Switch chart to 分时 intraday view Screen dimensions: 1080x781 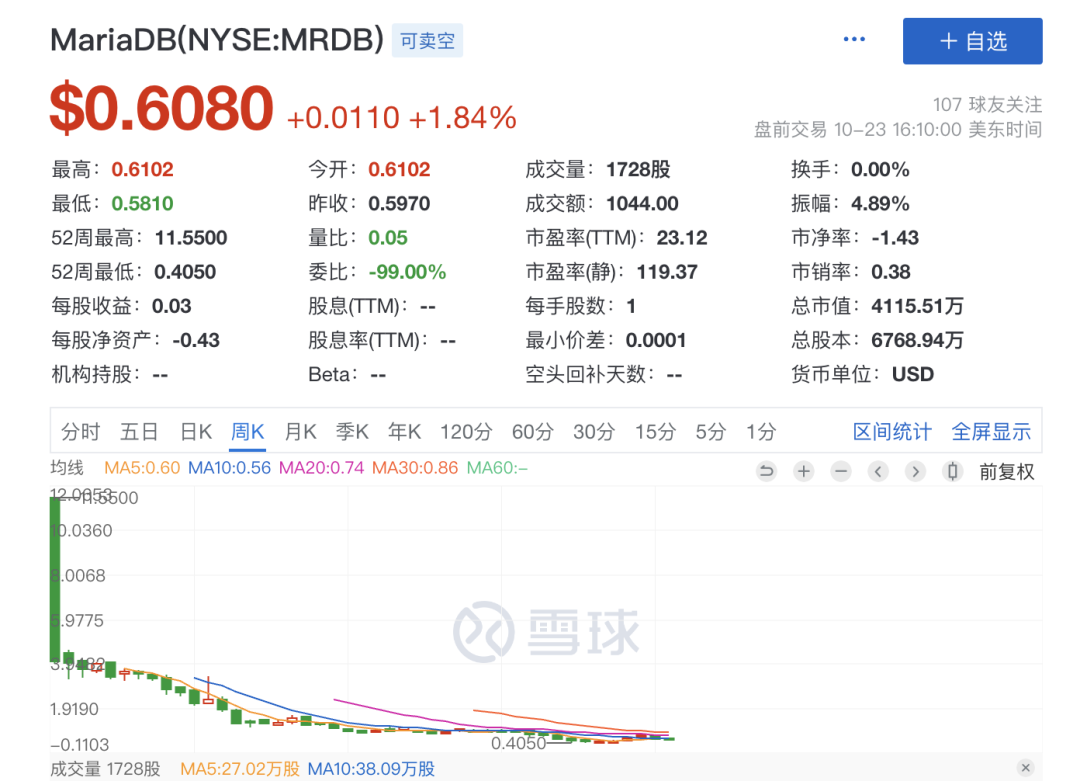pyautogui.click(x=81, y=432)
